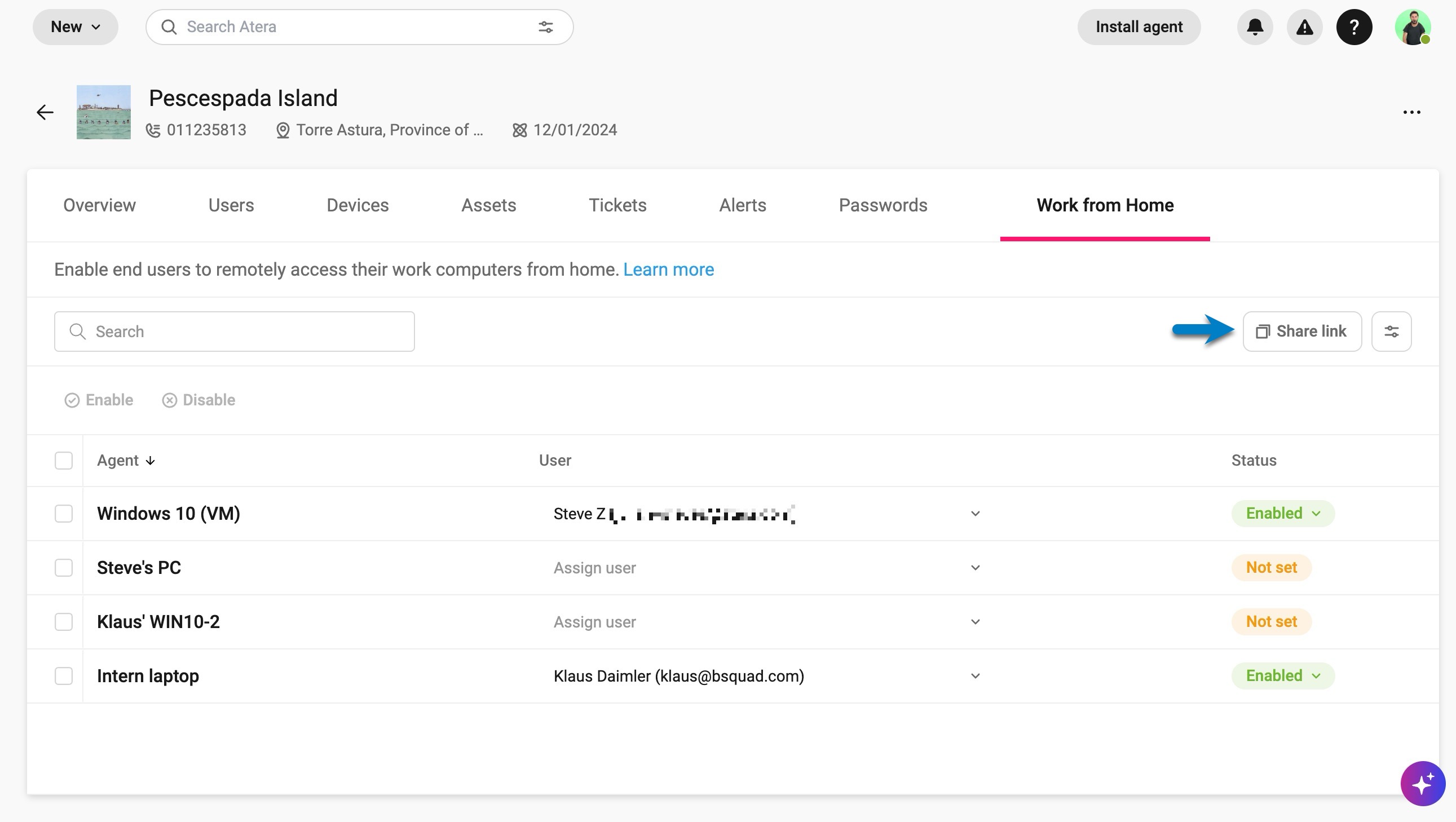Check the Intern laptop row checkbox
Image resolution: width=1456 pixels, height=822 pixels.
click(64, 676)
